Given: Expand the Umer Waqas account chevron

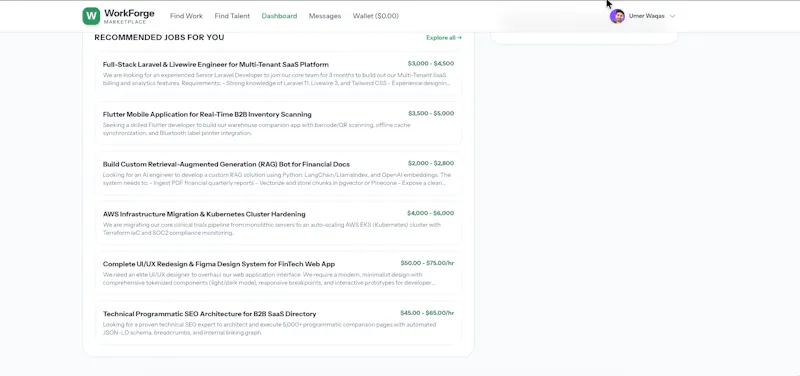Looking at the screenshot, I should tap(672, 16).
